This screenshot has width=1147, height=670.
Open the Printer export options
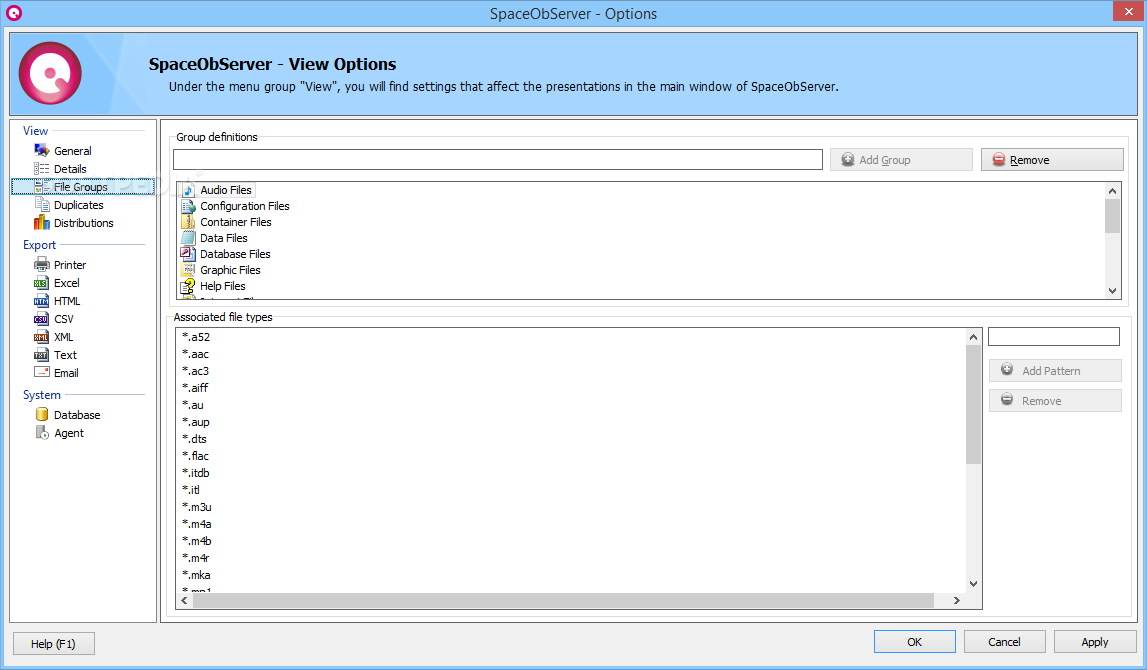[69, 265]
